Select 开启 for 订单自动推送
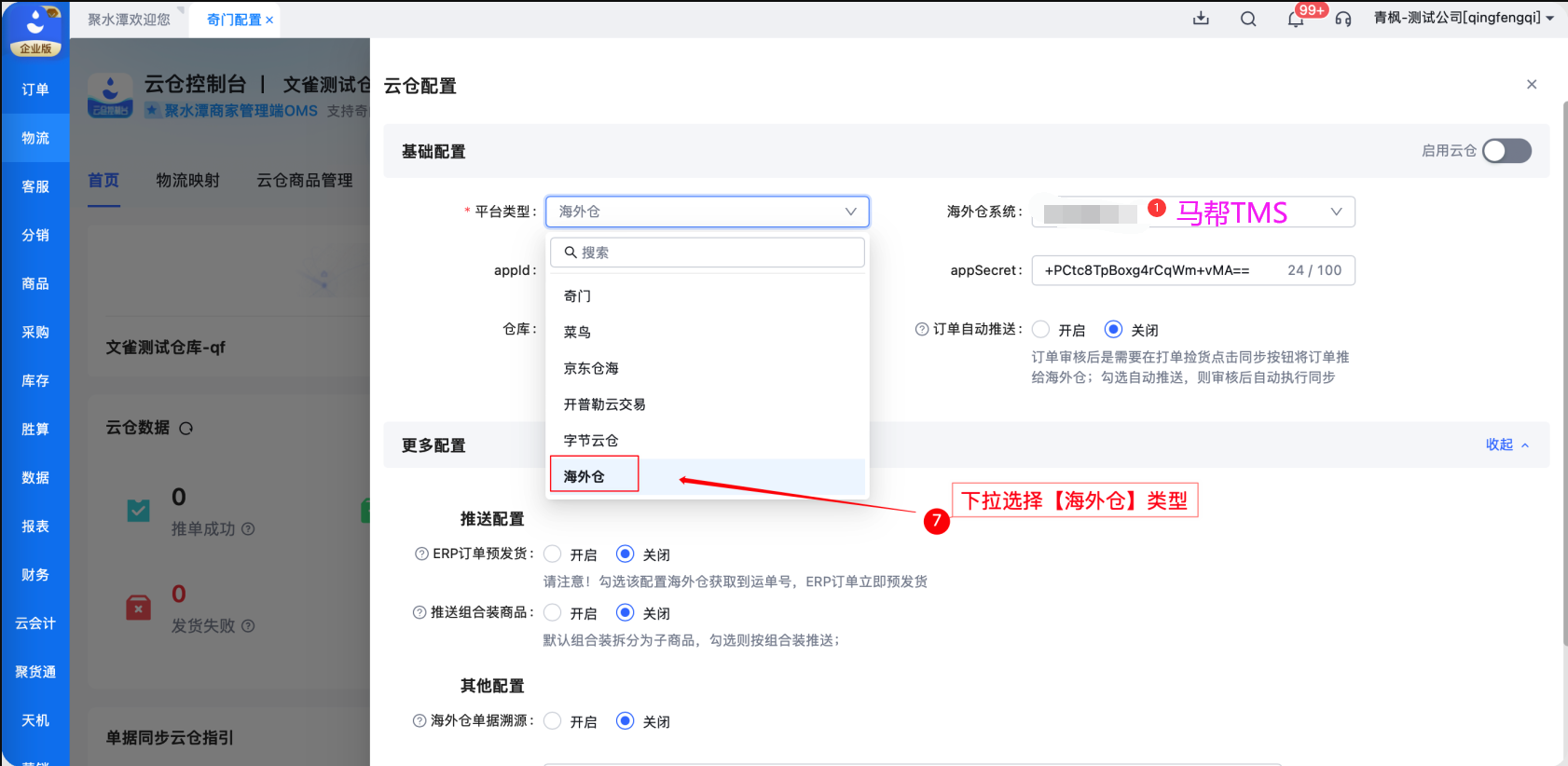The height and width of the screenshot is (766, 1568). point(1041,329)
